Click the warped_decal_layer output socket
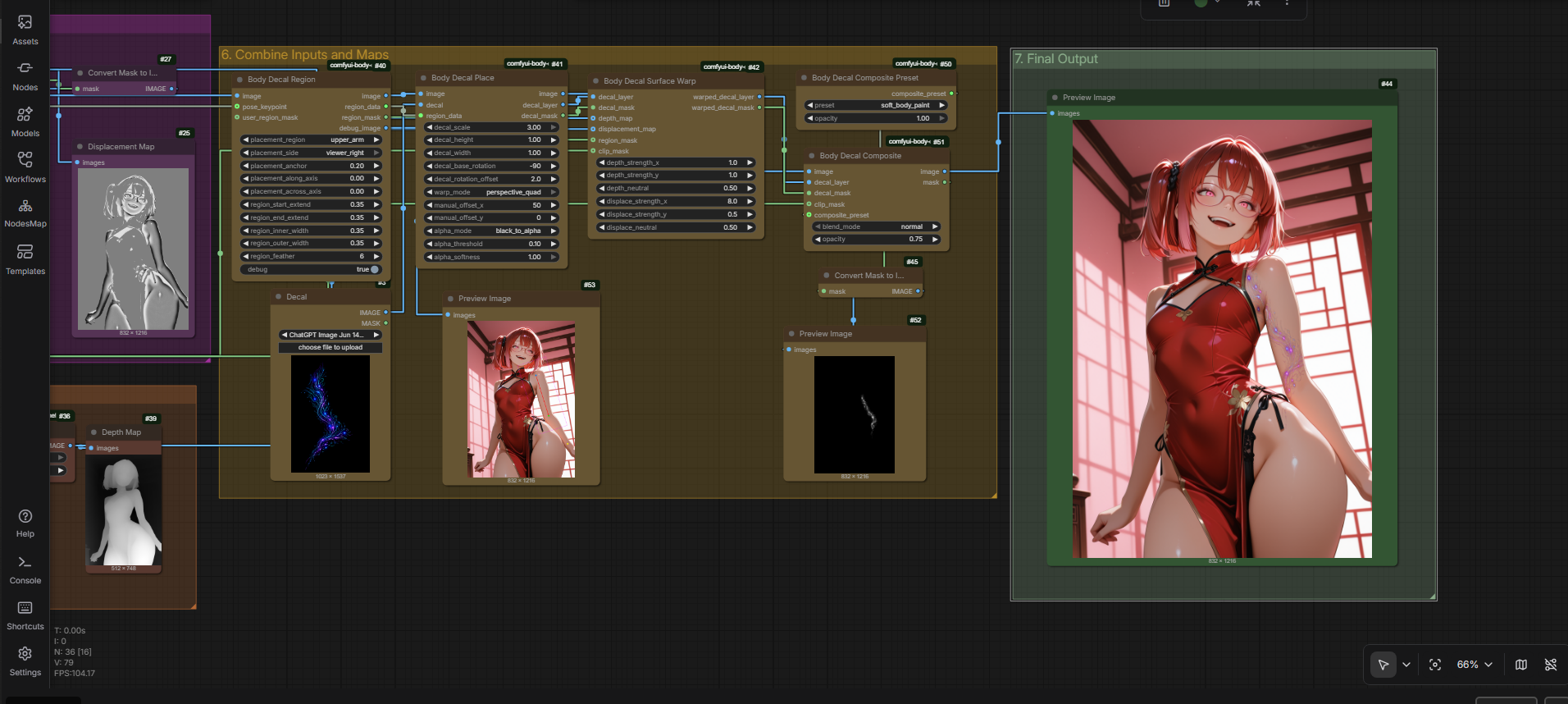 pos(759,97)
